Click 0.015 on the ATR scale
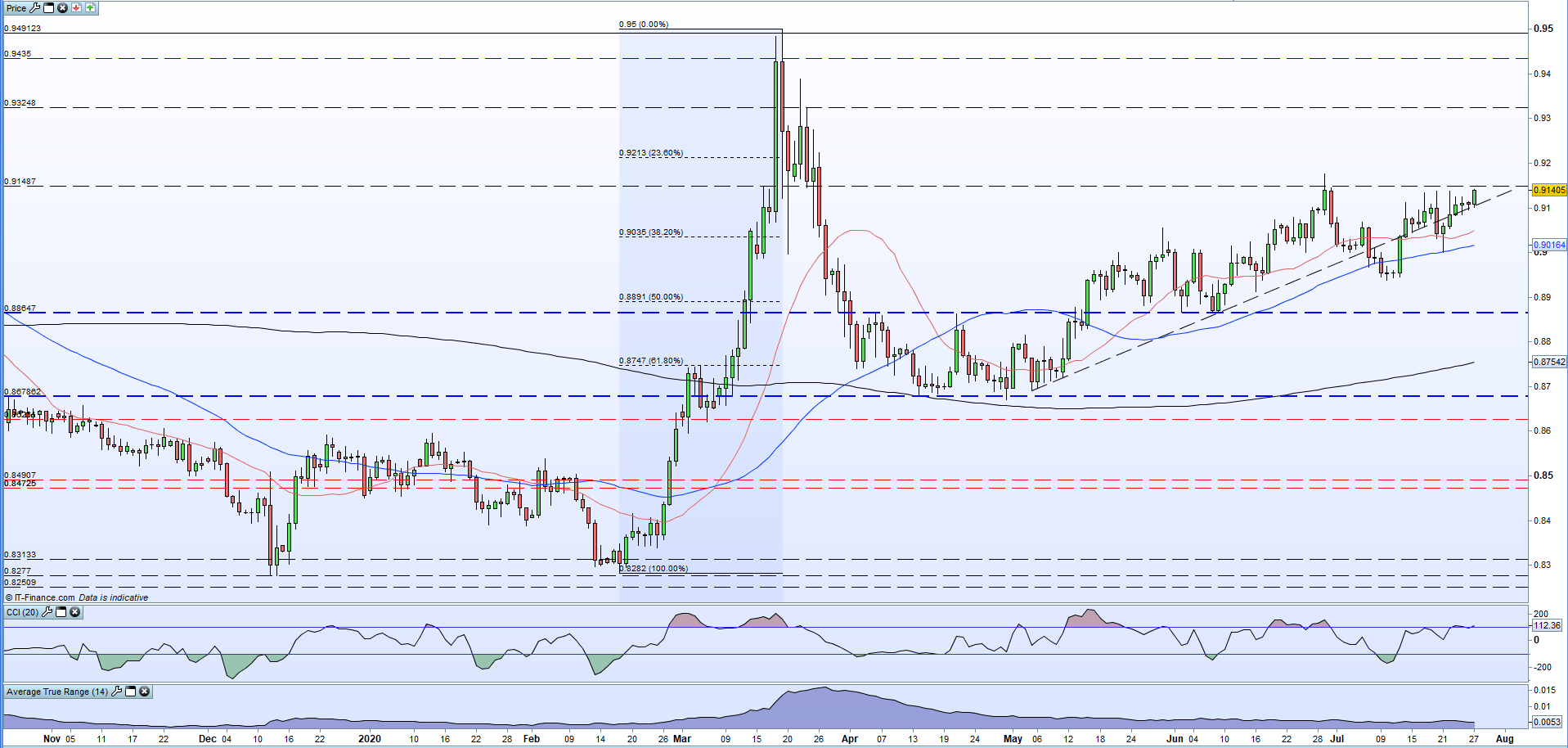 pos(1543,691)
